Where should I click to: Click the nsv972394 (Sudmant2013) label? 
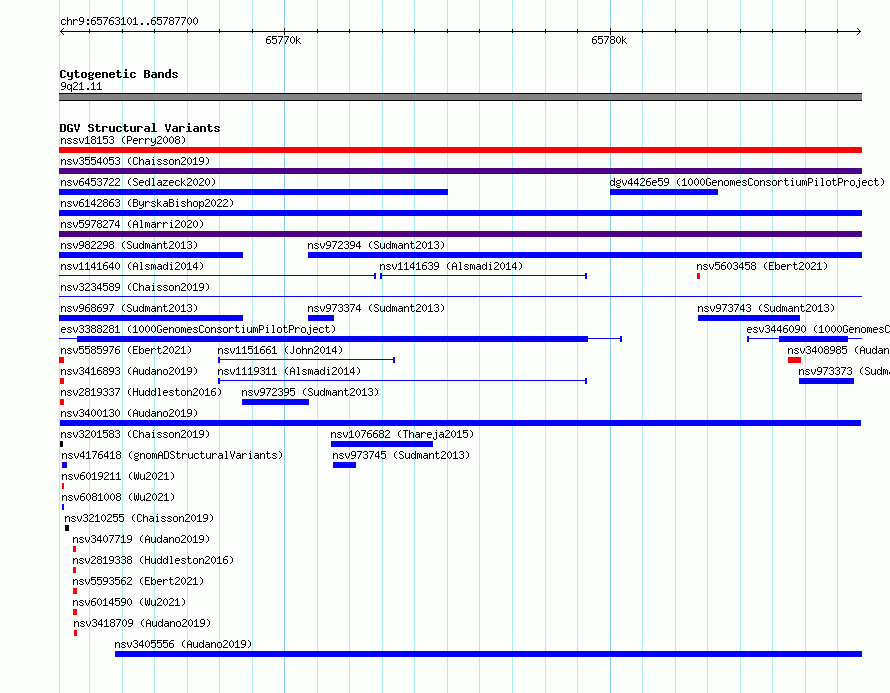click(x=376, y=245)
